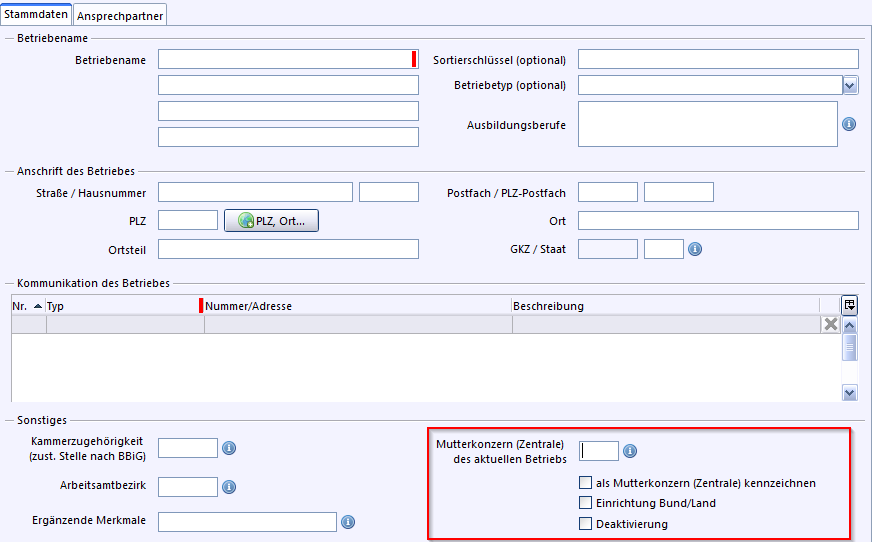Click info icon beside GKZ / Staat
The width and height of the screenshot is (872, 542).
(695, 248)
